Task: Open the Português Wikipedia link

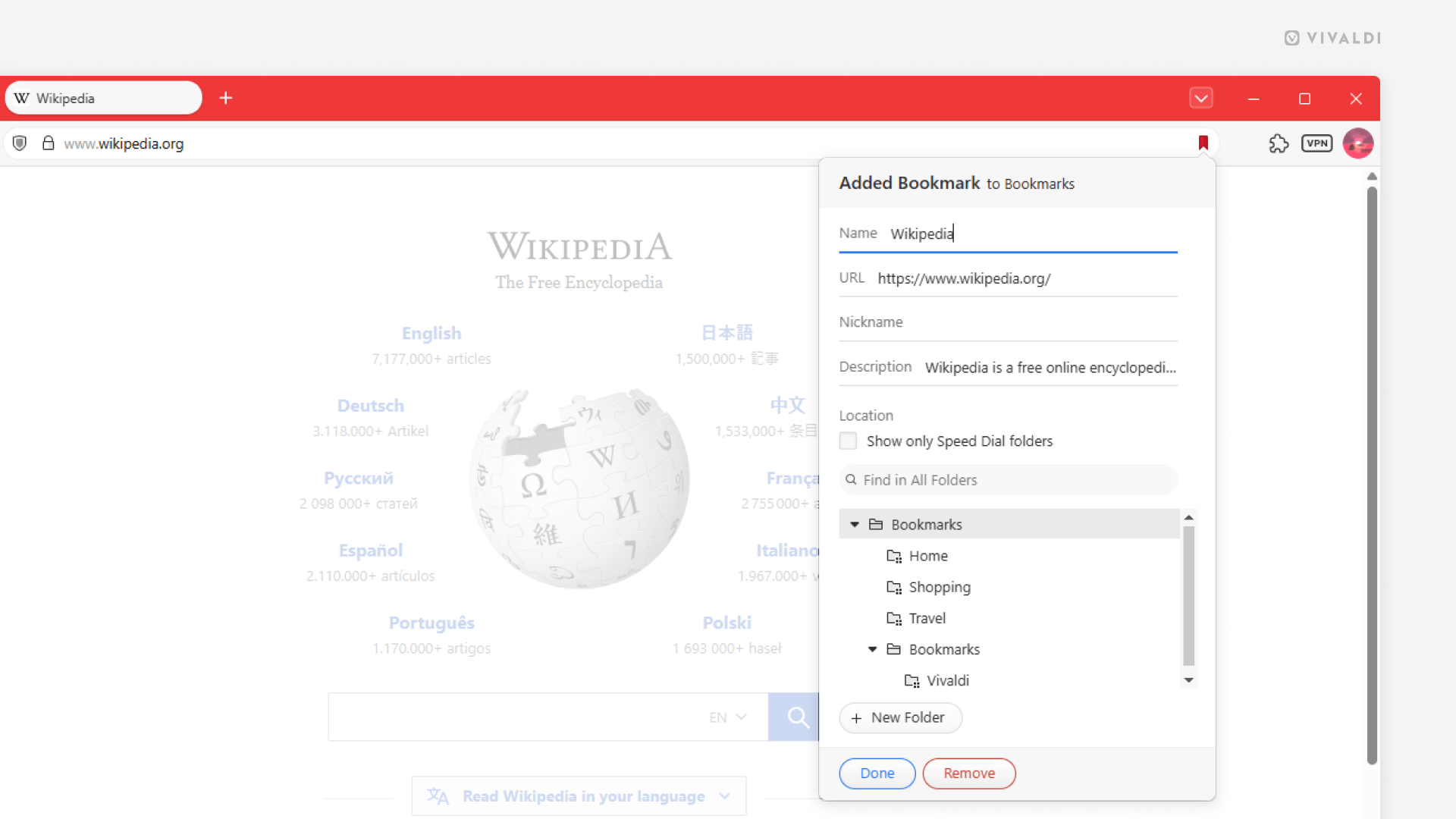Action: [431, 623]
